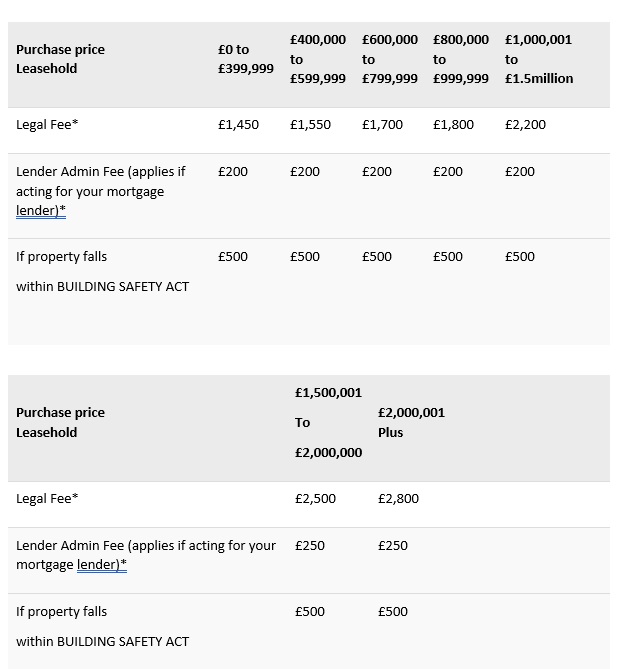Click 'Legal Fee*' label in second table
Image resolution: width=625 pixels, height=669 pixels.
pos(47,499)
